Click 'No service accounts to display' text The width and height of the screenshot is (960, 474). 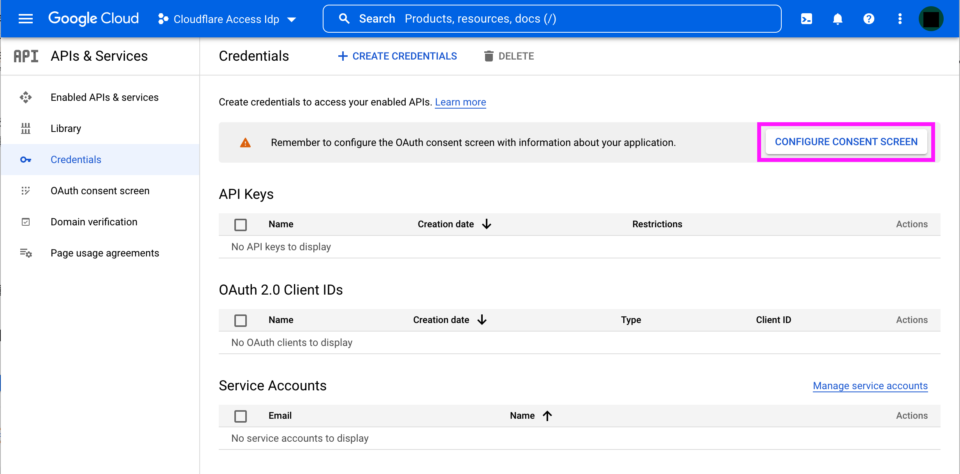[300, 438]
